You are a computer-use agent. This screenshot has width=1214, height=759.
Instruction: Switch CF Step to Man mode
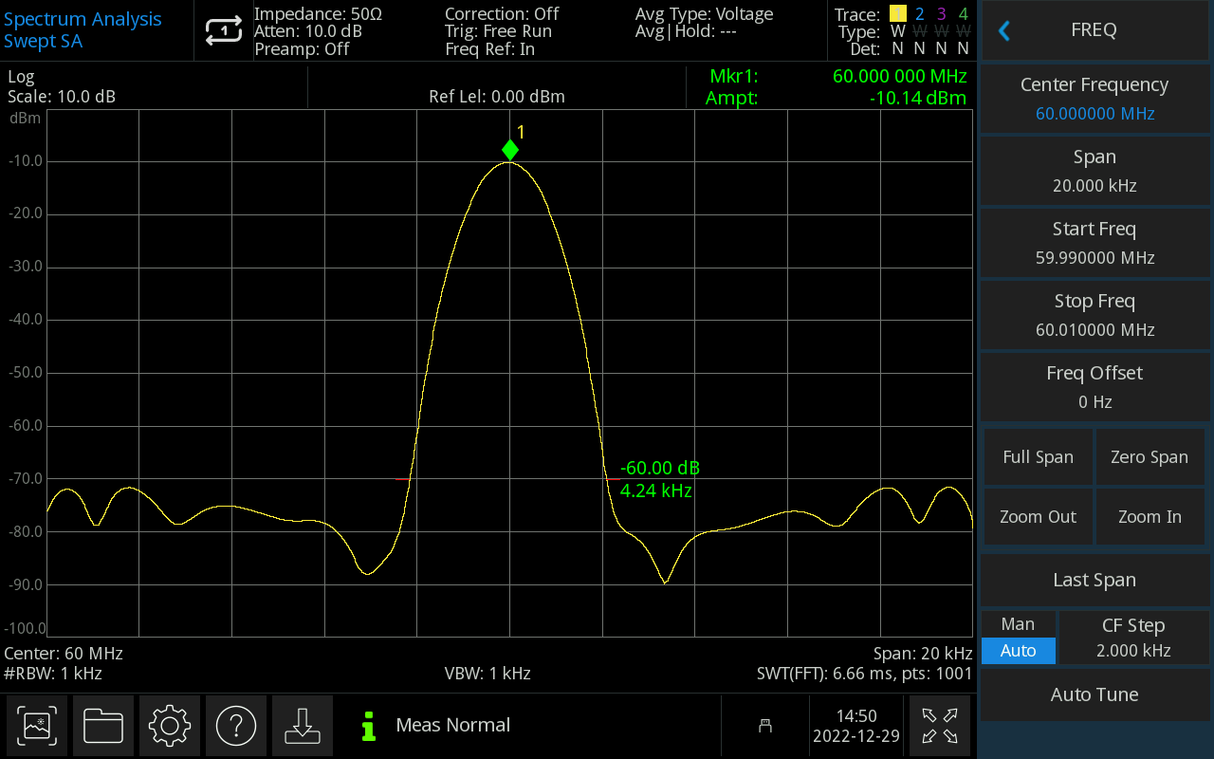pos(1018,623)
